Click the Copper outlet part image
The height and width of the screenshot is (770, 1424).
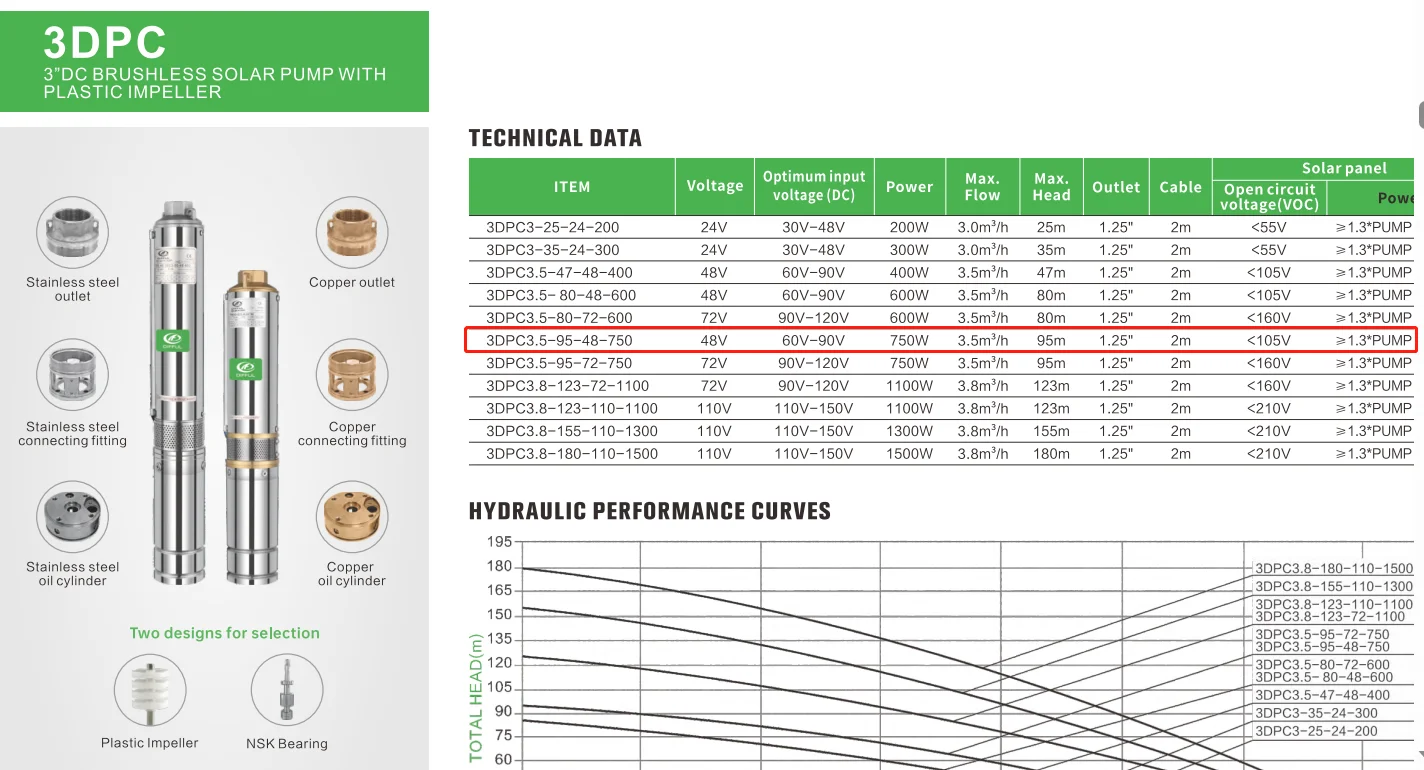(352, 231)
